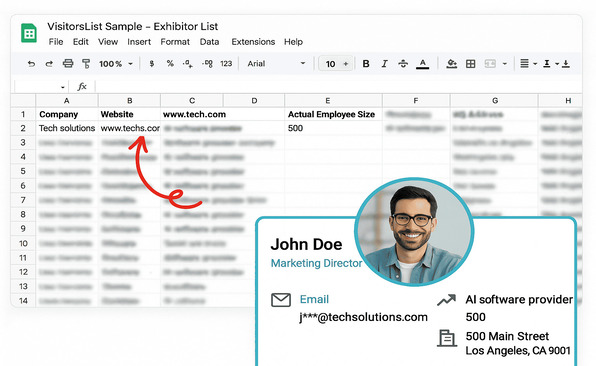
Task: Open the Insert menu
Action: [139, 42]
